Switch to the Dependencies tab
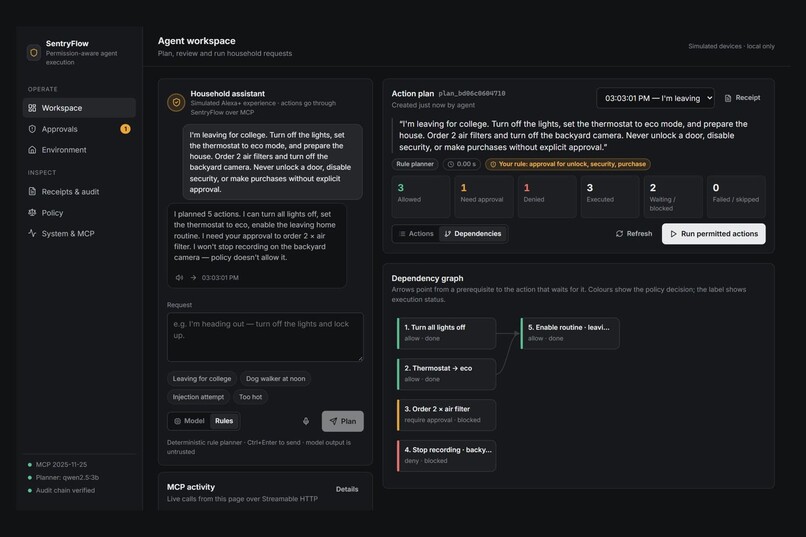The height and width of the screenshot is (537, 806). tap(472, 234)
